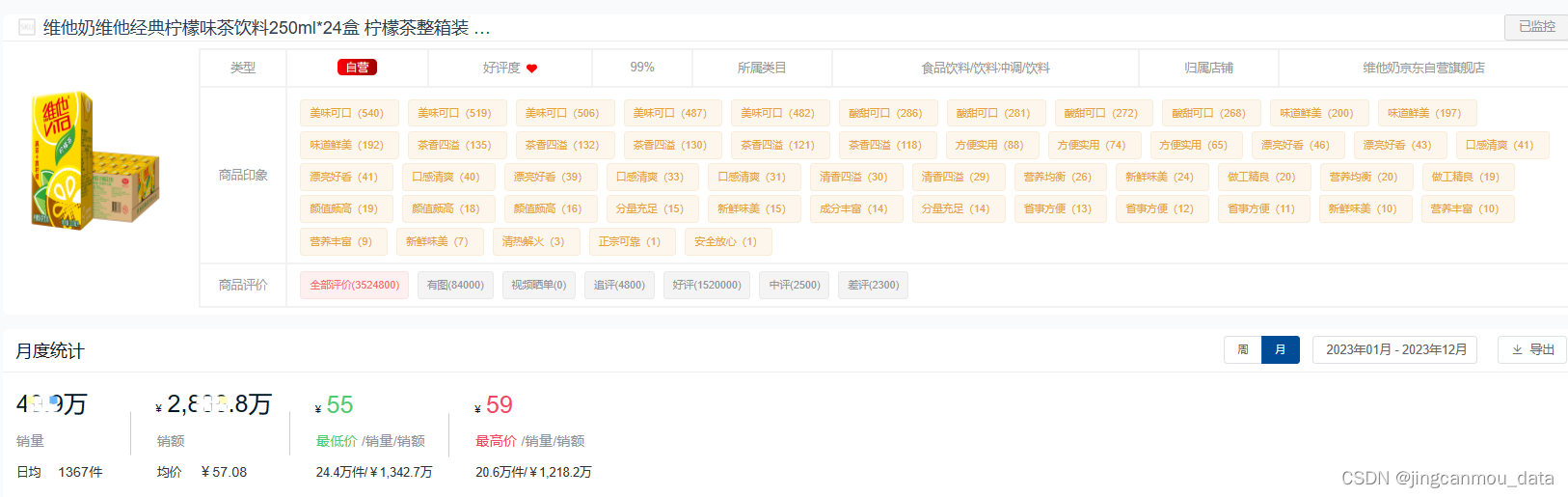Click the lowest price value 55
This screenshot has width=1568, height=497.
click(339, 404)
